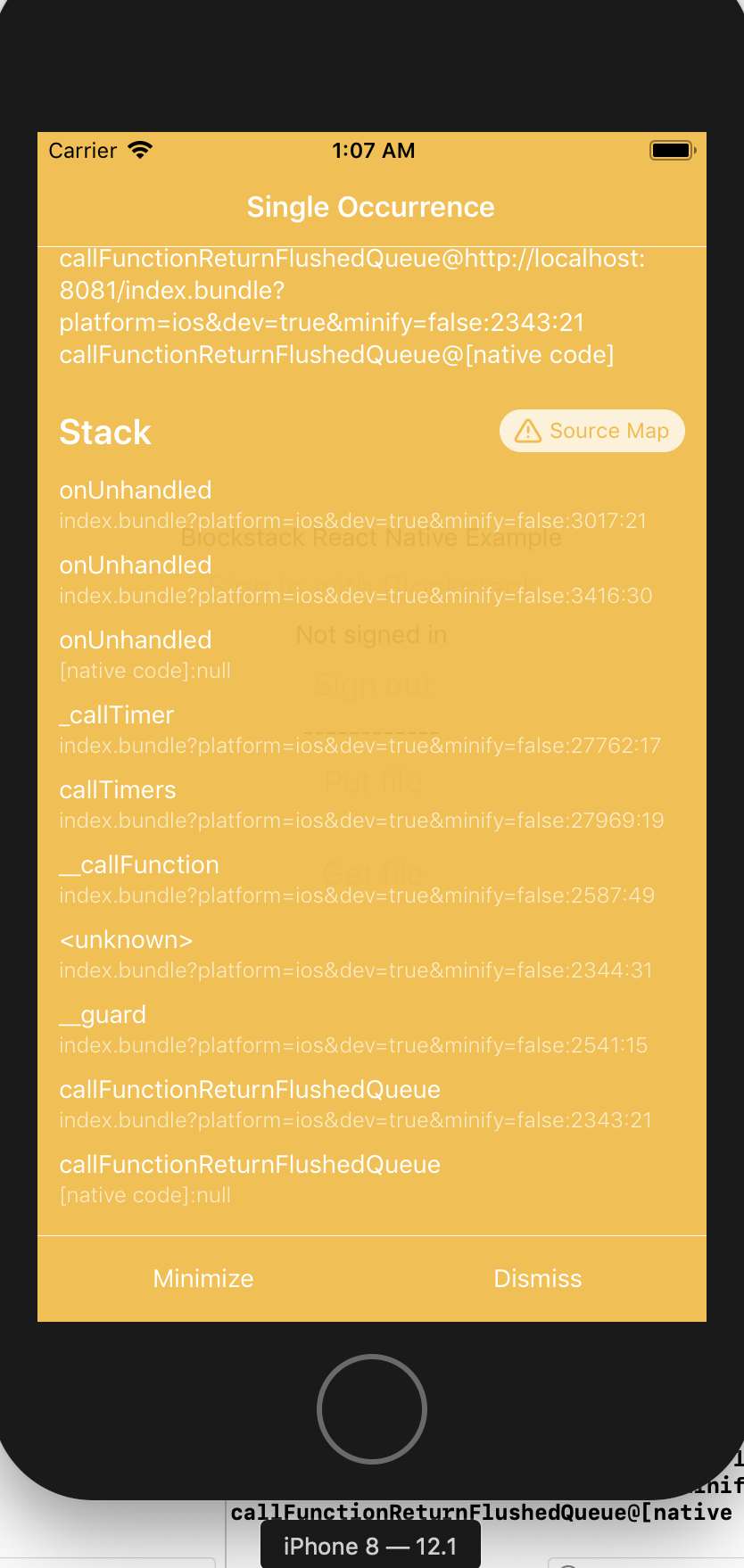744x1568 pixels.
Task: Click the Carrier label in the status bar
Action: [x=83, y=150]
